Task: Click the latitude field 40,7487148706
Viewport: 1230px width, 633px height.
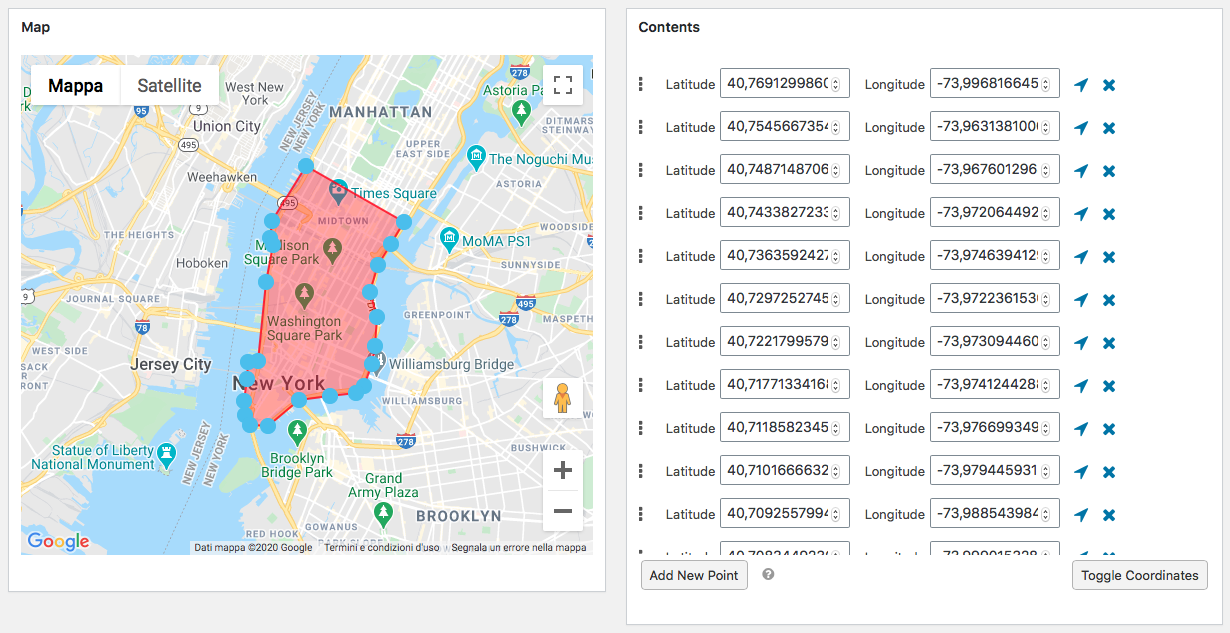Action: pyautogui.click(x=785, y=169)
